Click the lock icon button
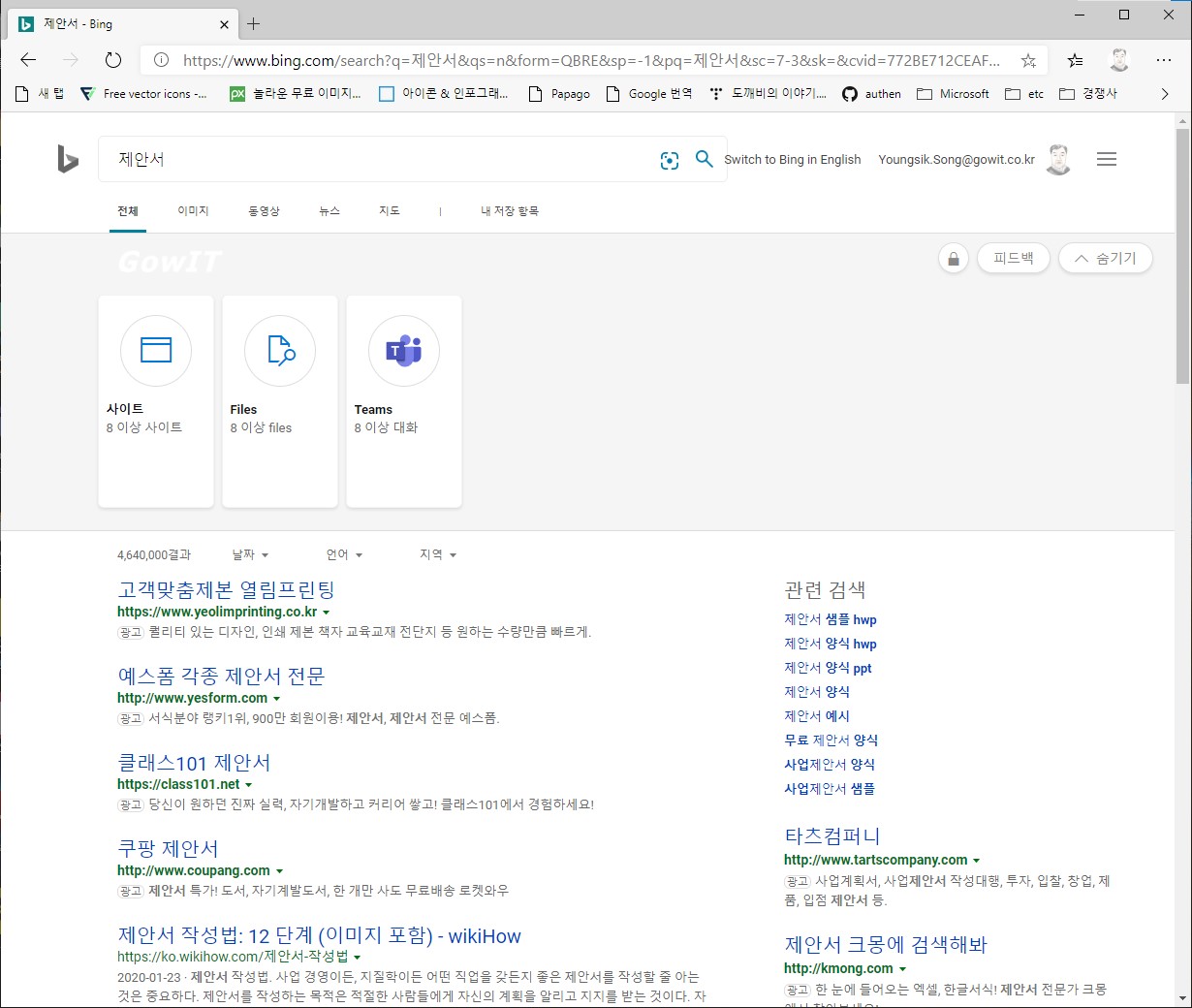 954,259
